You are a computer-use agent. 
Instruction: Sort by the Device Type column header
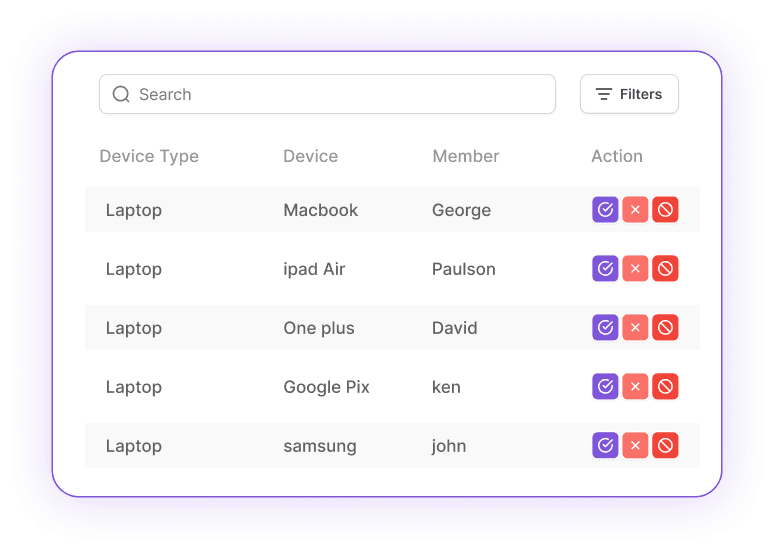pos(149,156)
